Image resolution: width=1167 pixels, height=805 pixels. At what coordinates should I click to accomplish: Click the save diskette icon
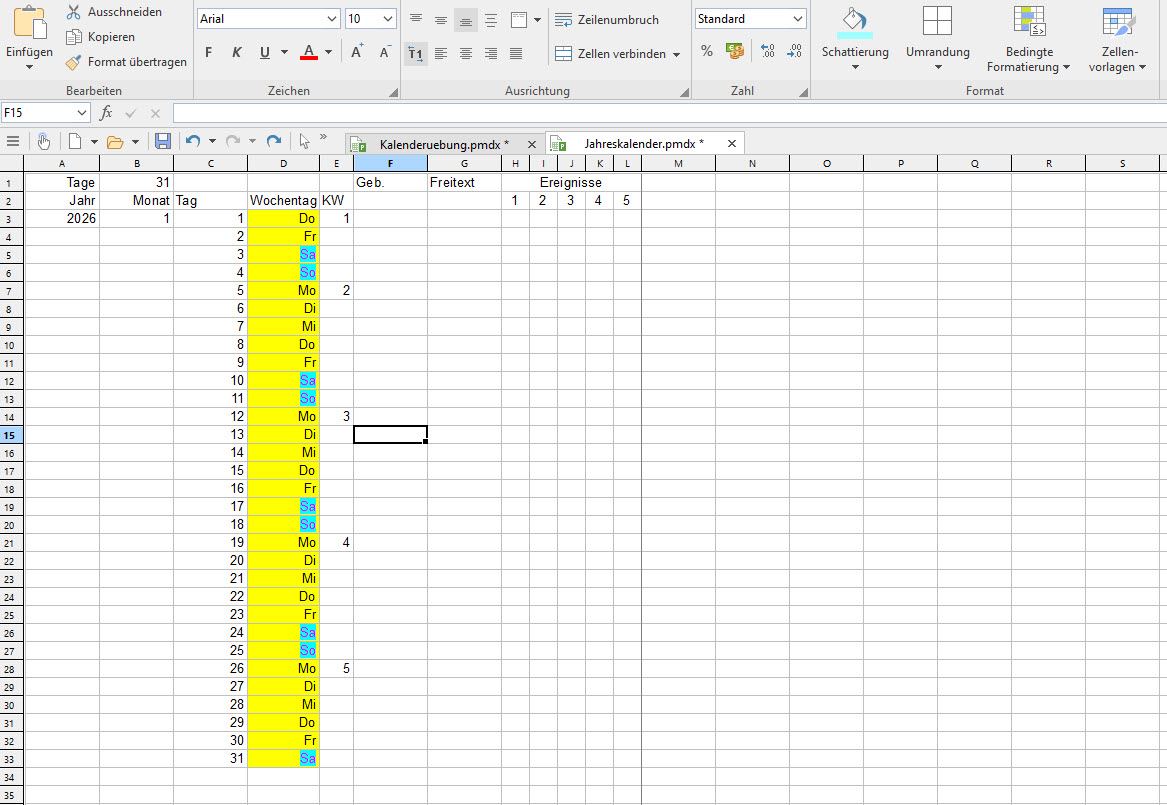162,141
